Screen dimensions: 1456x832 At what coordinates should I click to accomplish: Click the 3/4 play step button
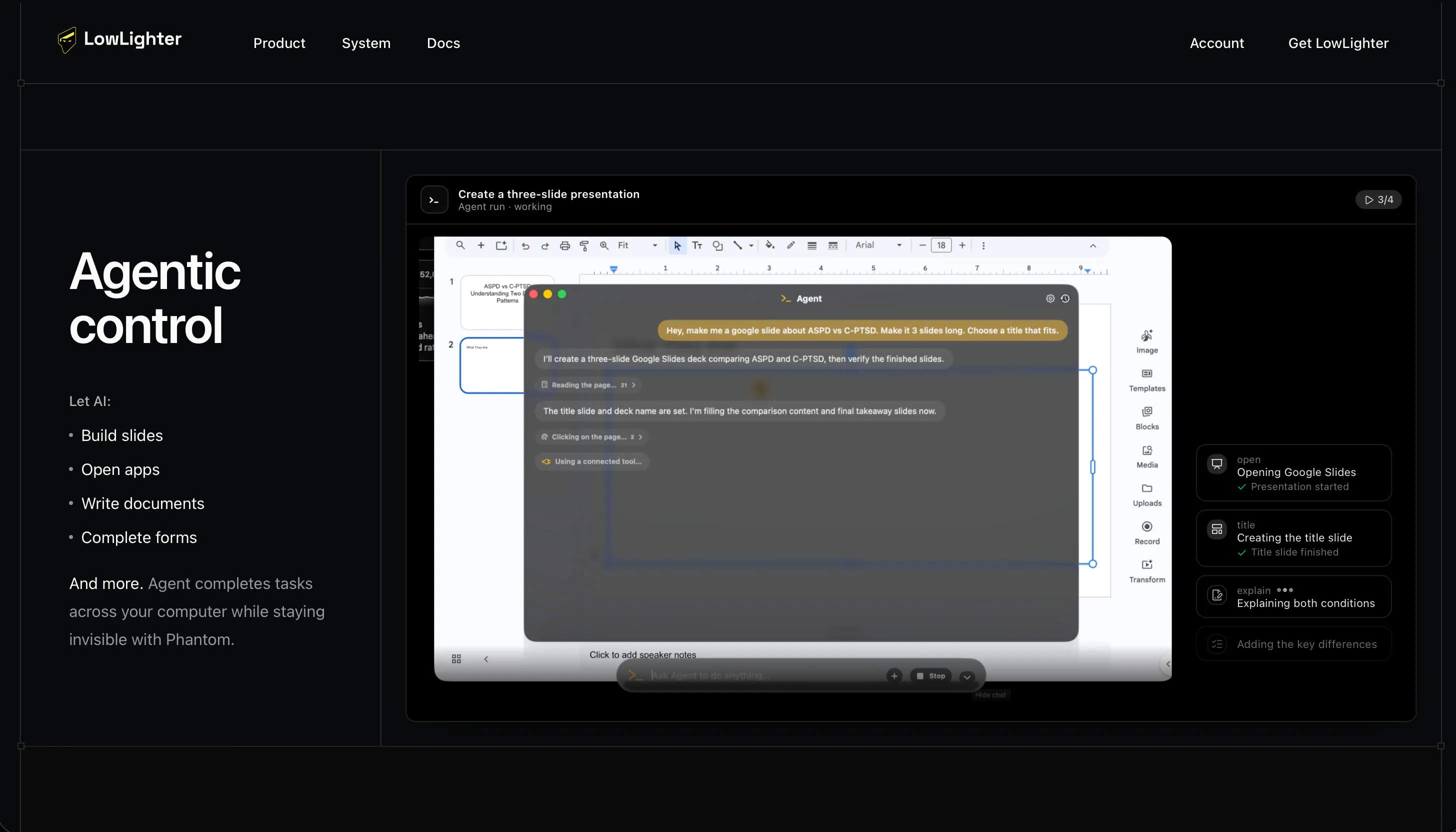tap(1378, 199)
